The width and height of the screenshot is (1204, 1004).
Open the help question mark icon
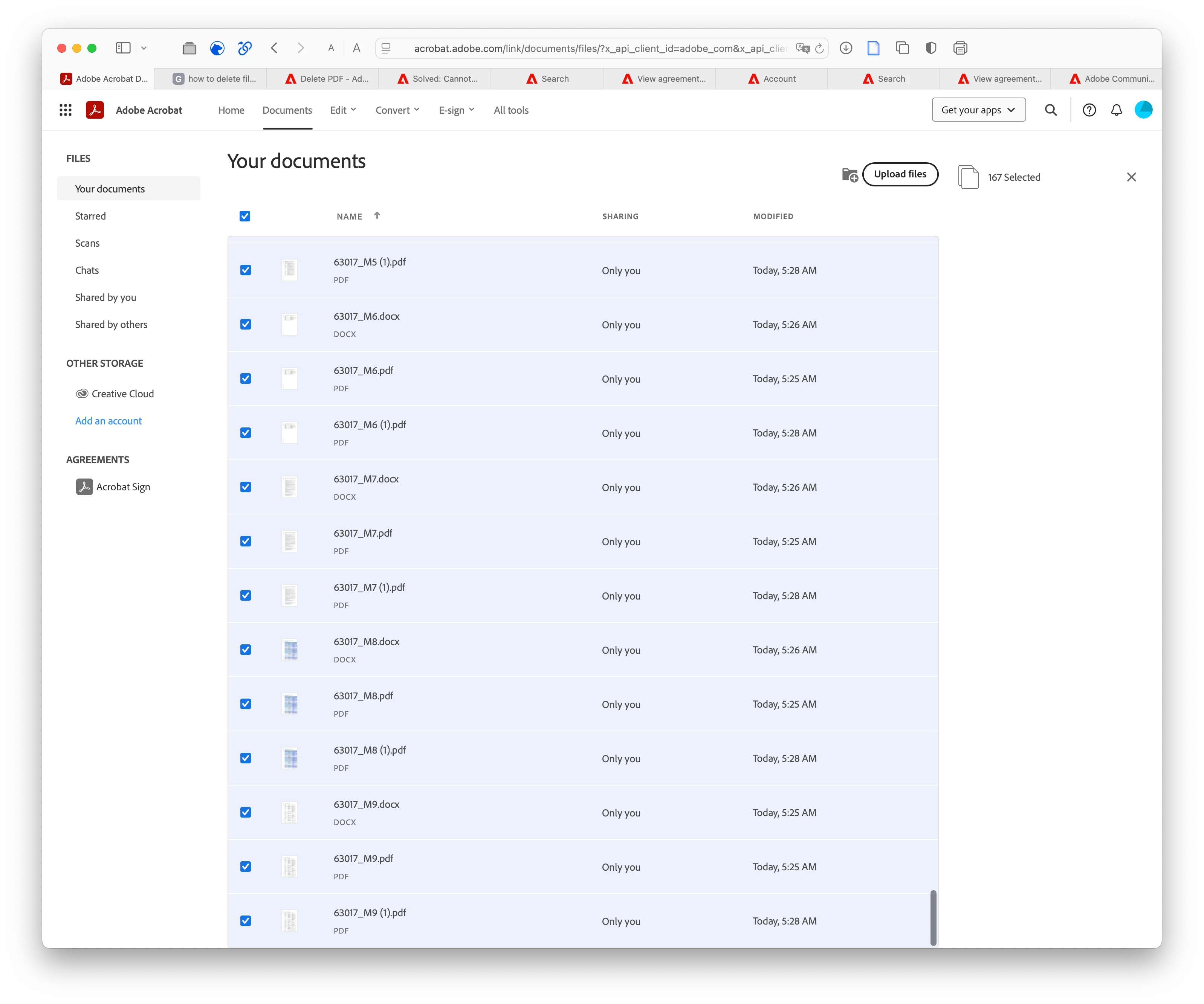(x=1089, y=110)
